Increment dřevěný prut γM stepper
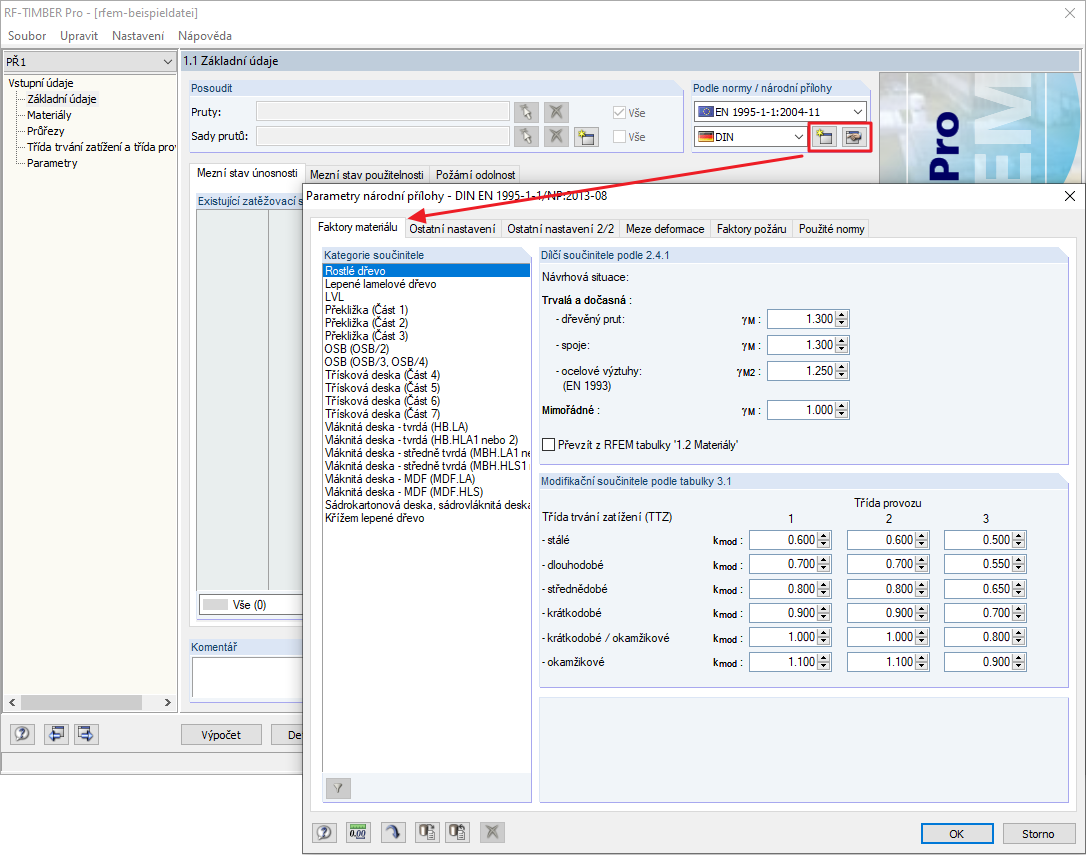The height and width of the screenshot is (855, 1086). (x=842, y=315)
